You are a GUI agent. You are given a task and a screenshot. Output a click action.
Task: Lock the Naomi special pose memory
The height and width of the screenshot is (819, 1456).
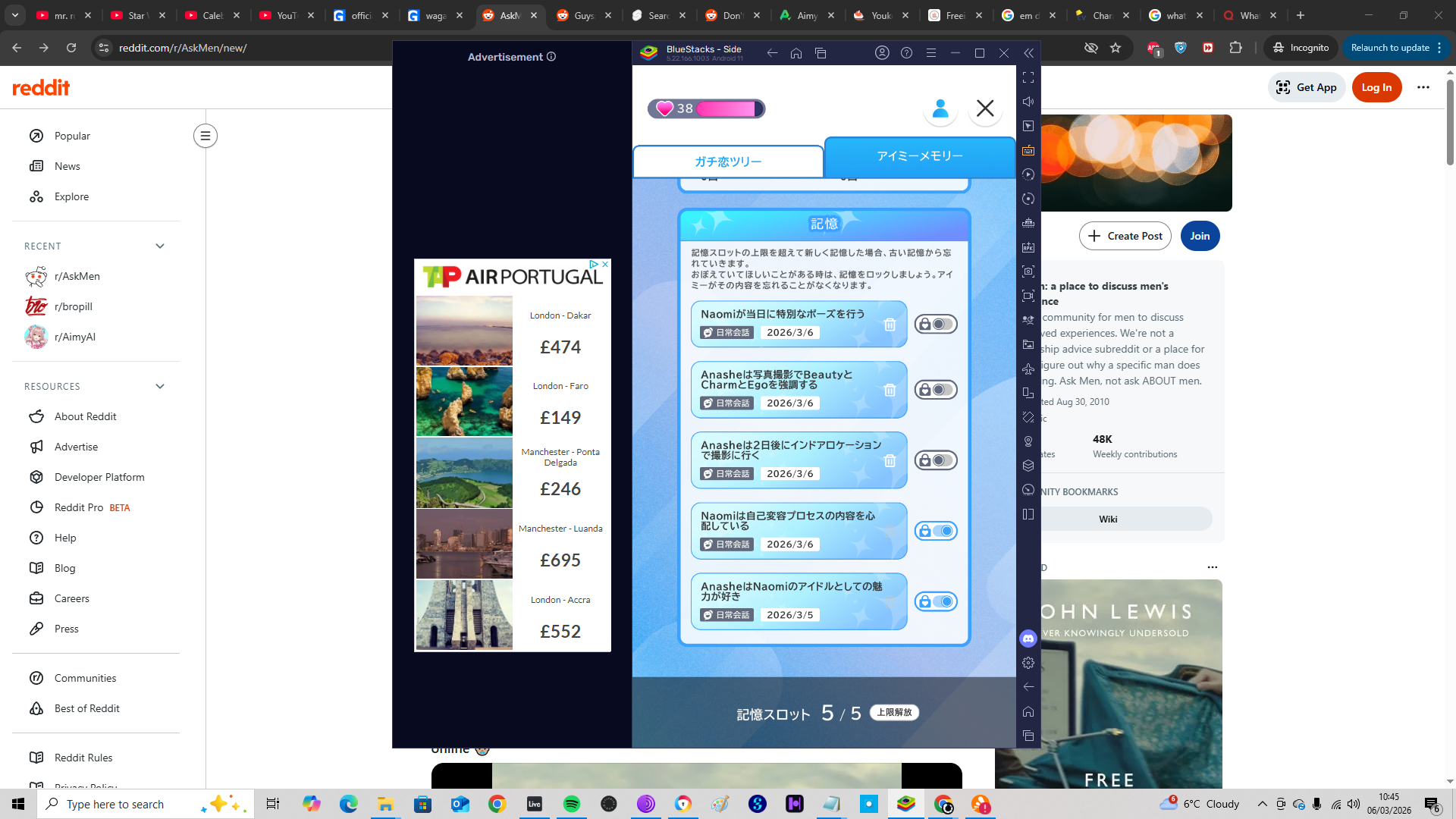pos(936,325)
